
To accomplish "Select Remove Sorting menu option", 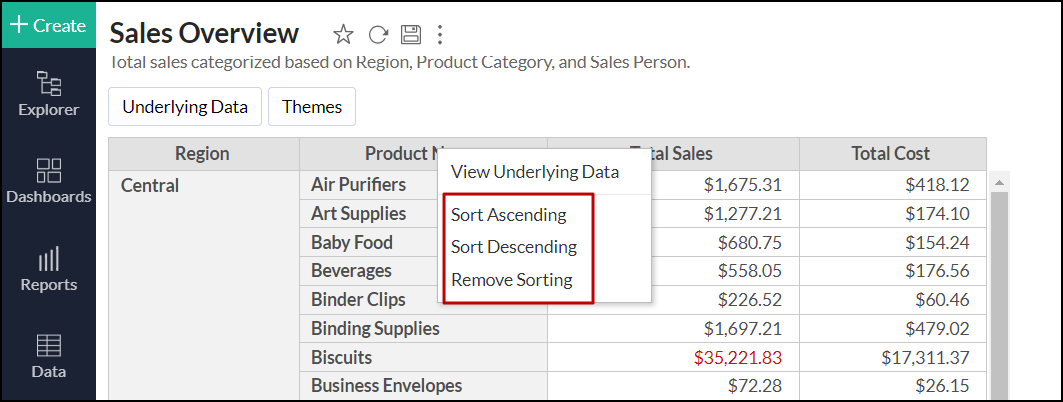I will pos(512,280).
